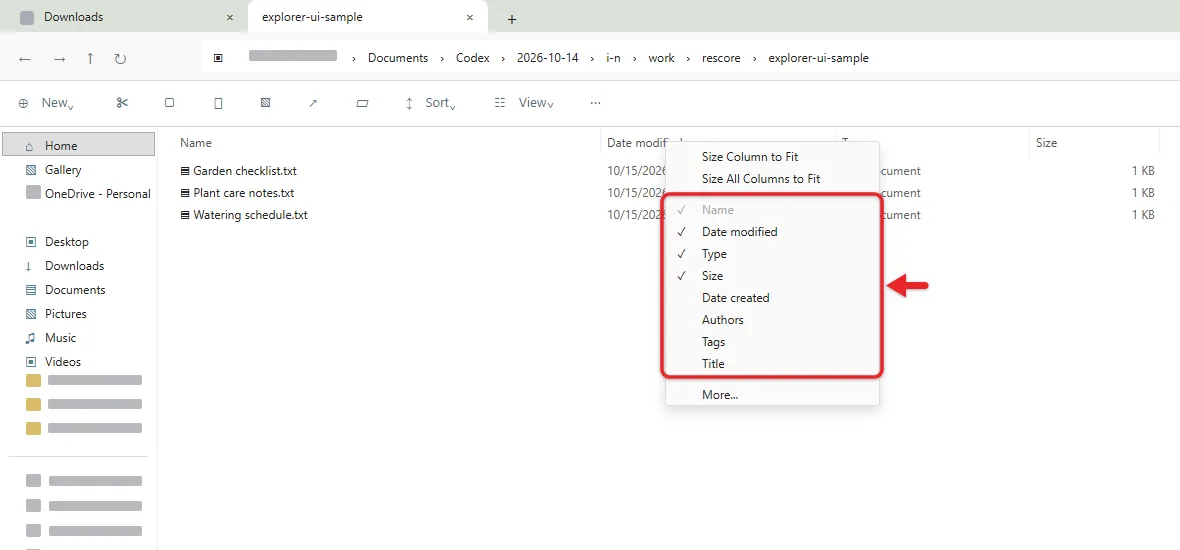This screenshot has height=550, width=1180.
Task: Click the Delete icon in toolbar
Action: pyautogui.click(x=362, y=103)
